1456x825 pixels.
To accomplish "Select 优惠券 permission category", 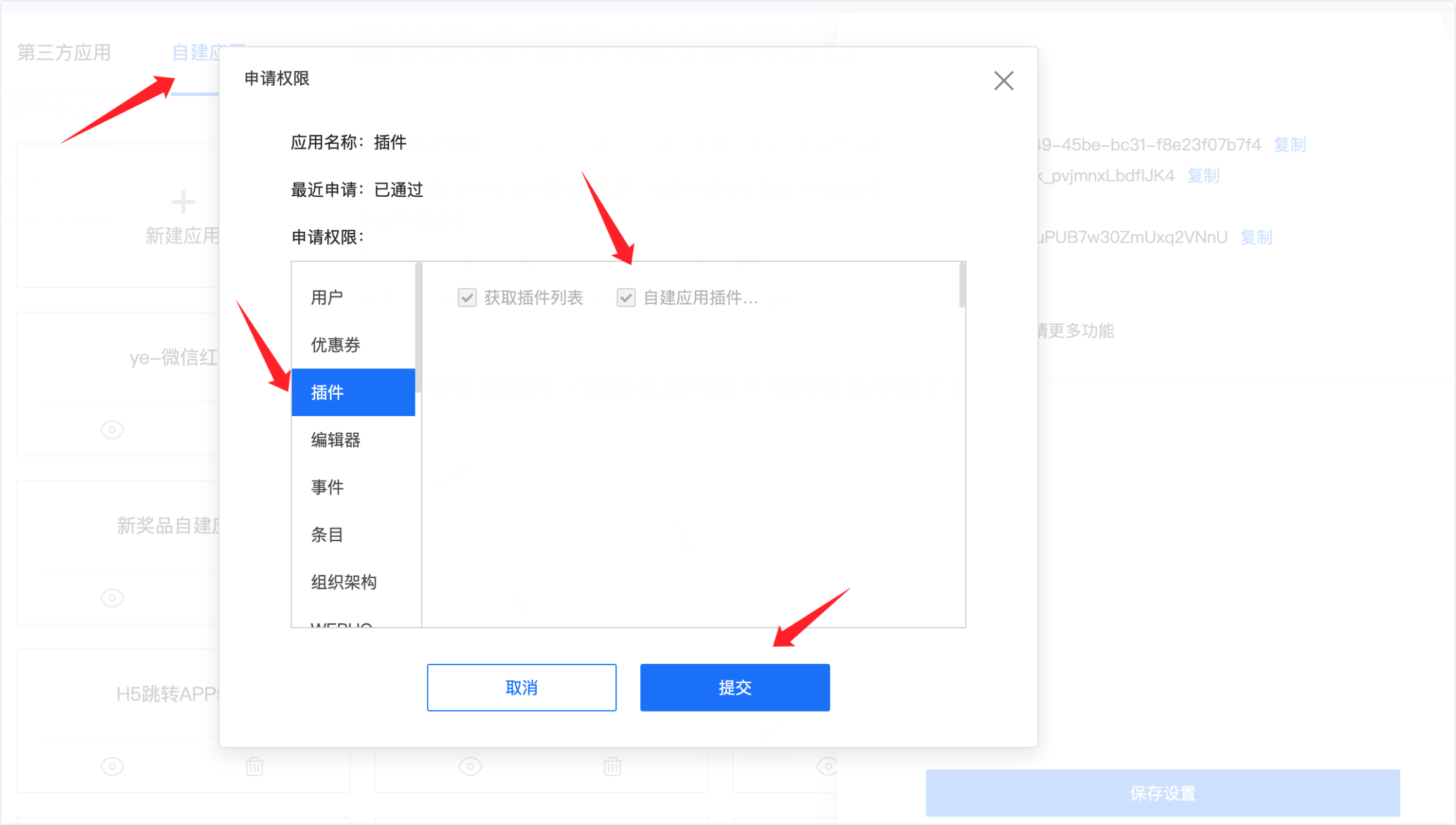I will (354, 344).
